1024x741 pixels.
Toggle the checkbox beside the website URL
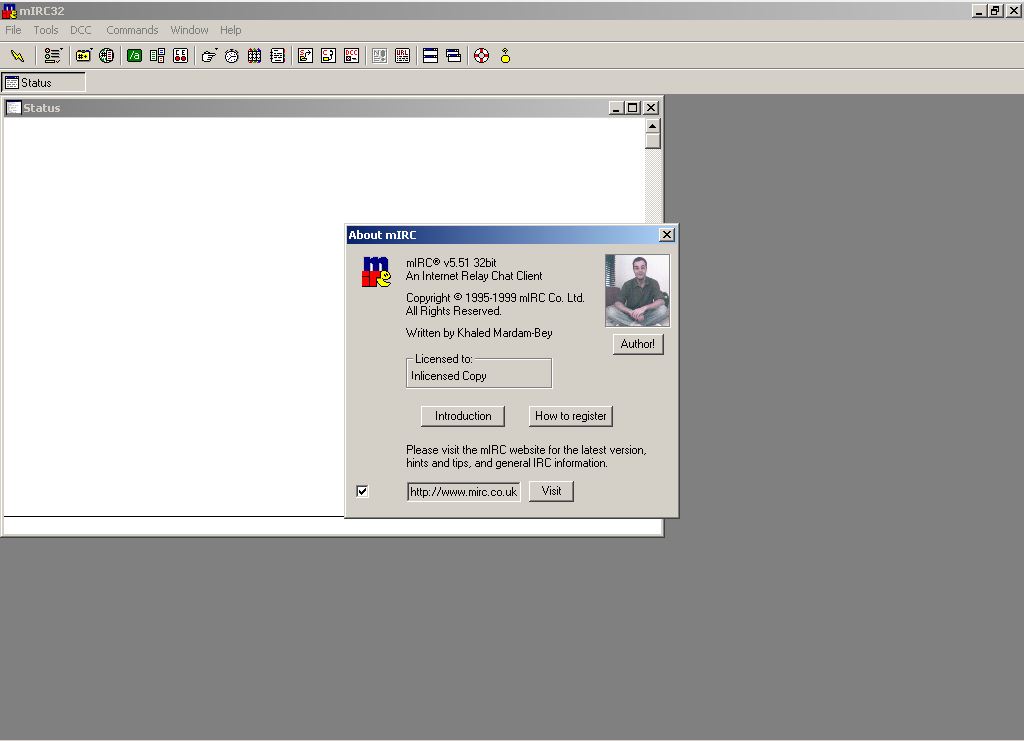point(362,491)
